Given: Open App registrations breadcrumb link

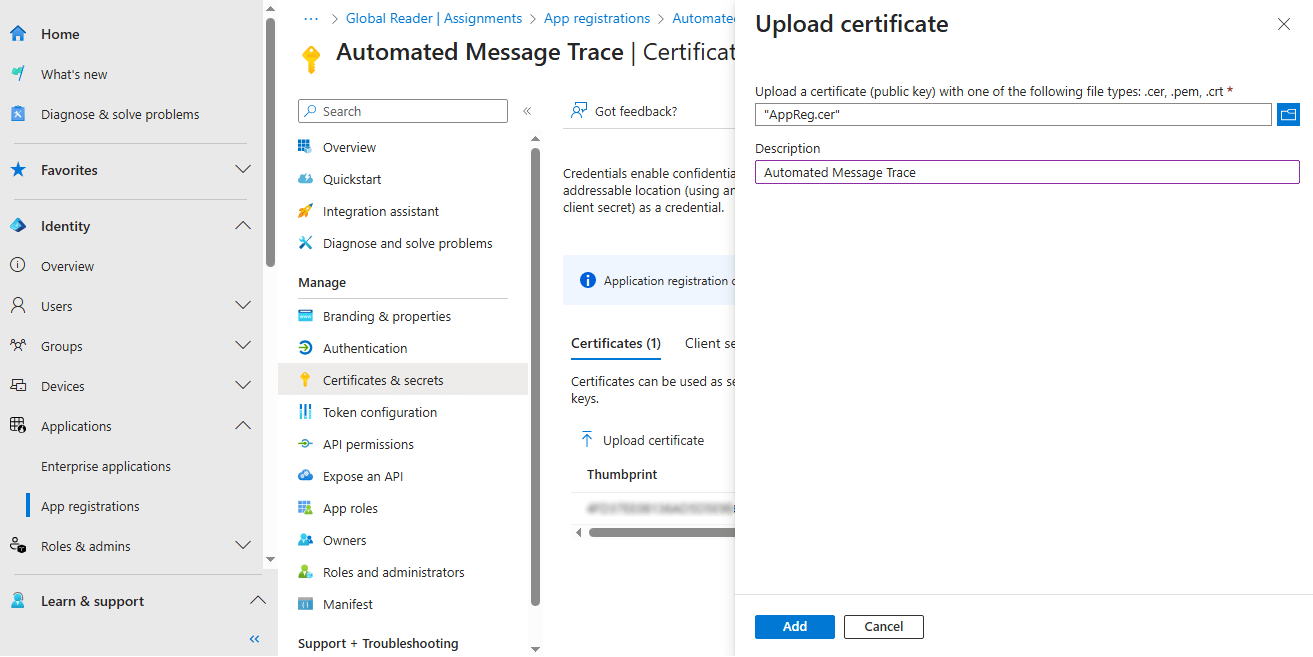Looking at the screenshot, I should (597, 18).
